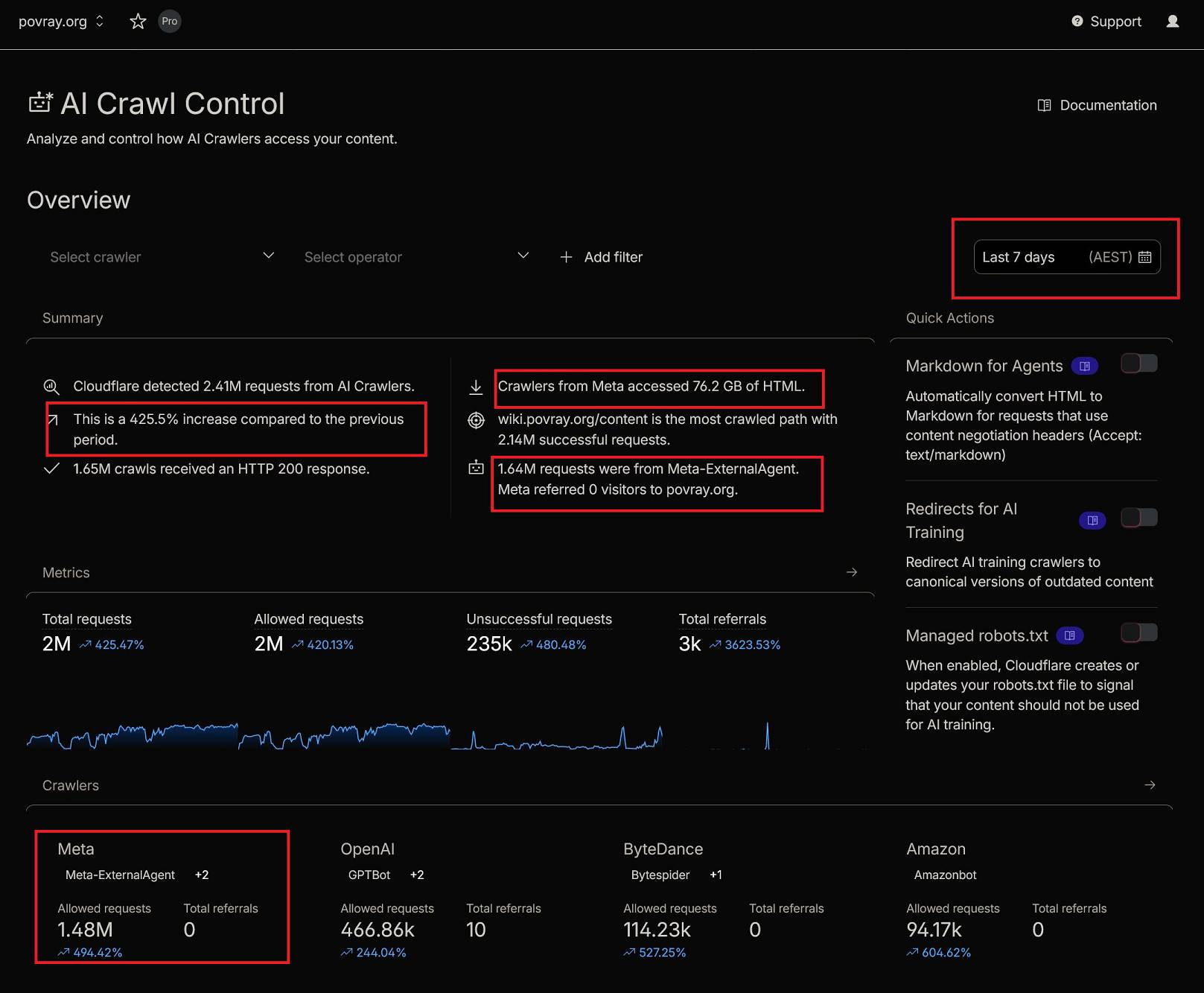
Task: Click the target icon beside most crawled path
Action: pyautogui.click(x=476, y=420)
